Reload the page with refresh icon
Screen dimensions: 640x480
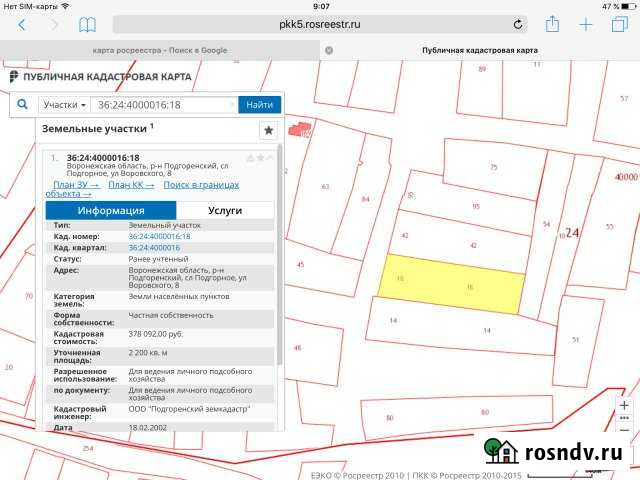point(518,24)
